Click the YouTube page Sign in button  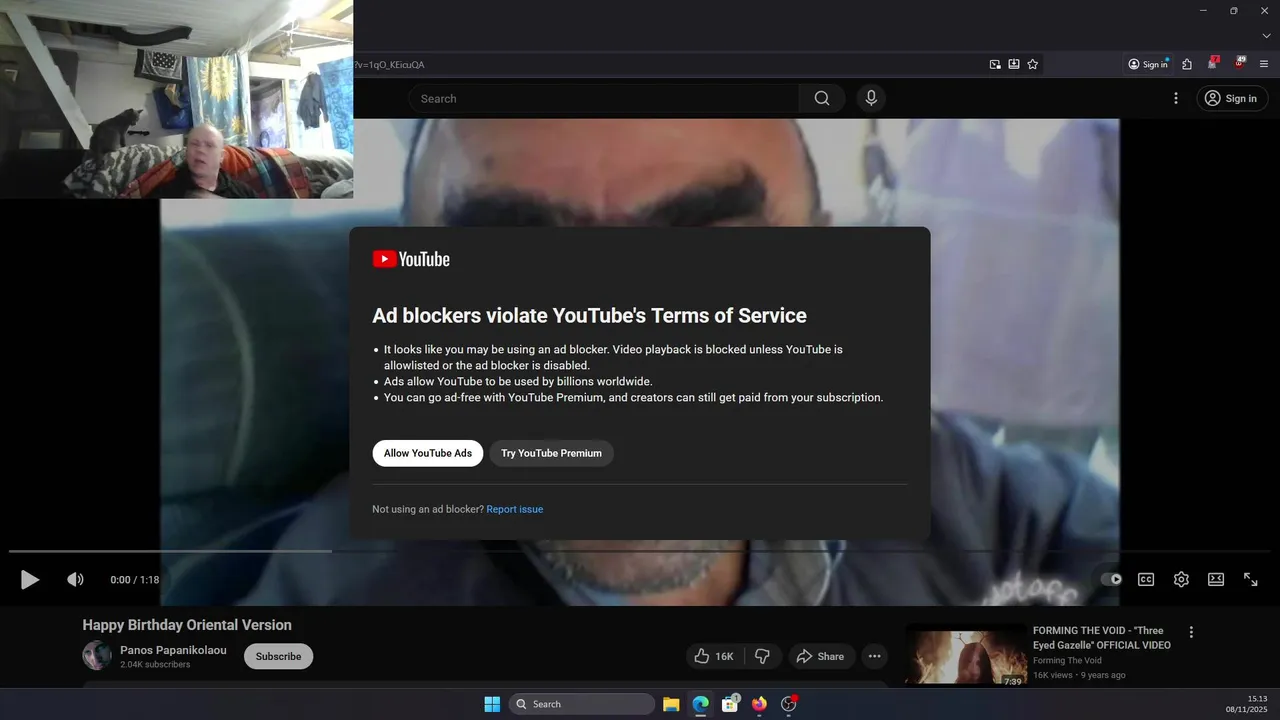pyautogui.click(x=1232, y=98)
